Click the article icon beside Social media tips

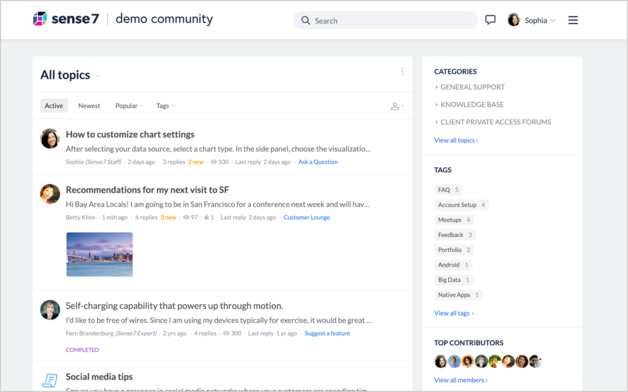pos(50,380)
